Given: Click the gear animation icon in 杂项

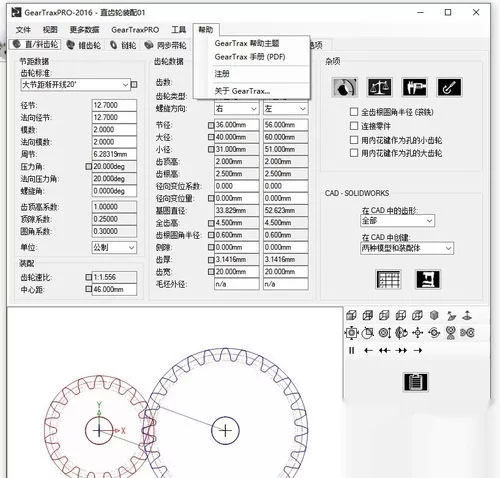Looking at the screenshot, I should pyautogui.click(x=345, y=87).
